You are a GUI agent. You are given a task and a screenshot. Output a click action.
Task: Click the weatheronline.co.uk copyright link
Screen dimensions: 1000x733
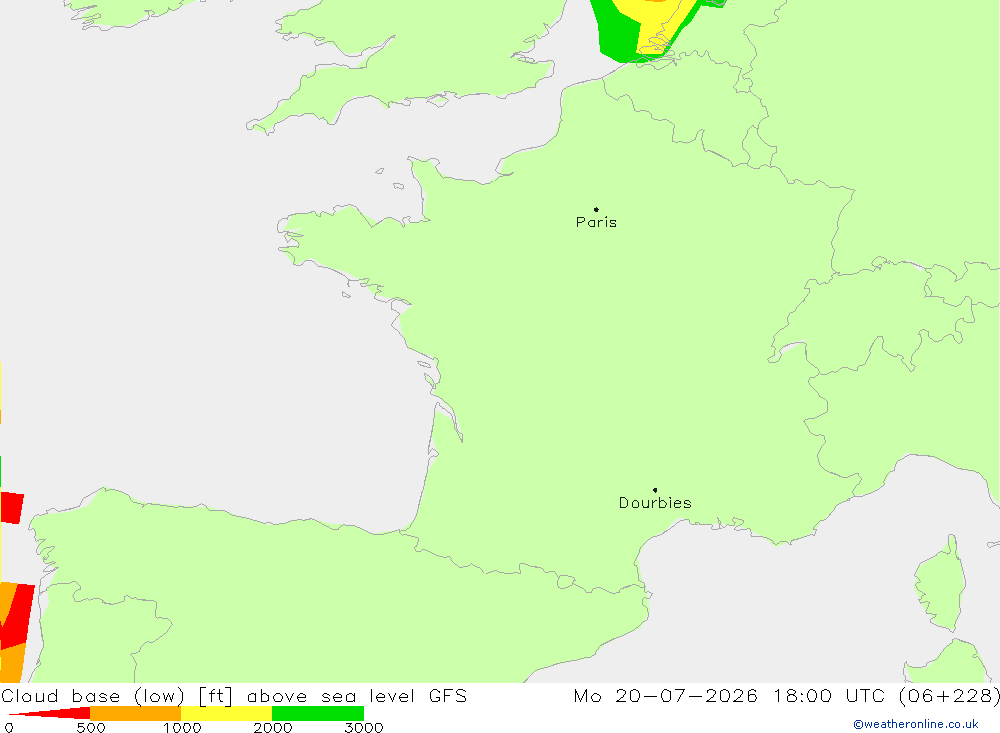pos(916,724)
